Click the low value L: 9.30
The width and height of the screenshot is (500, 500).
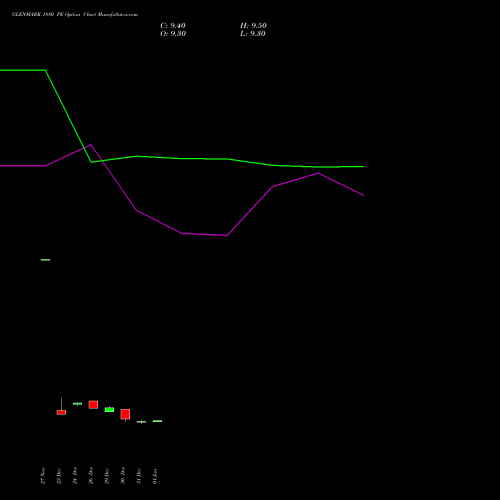[253, 33]
